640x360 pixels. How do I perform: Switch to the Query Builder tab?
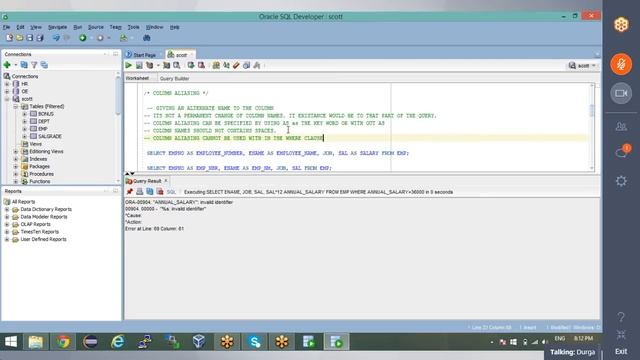tap(174, 78)
